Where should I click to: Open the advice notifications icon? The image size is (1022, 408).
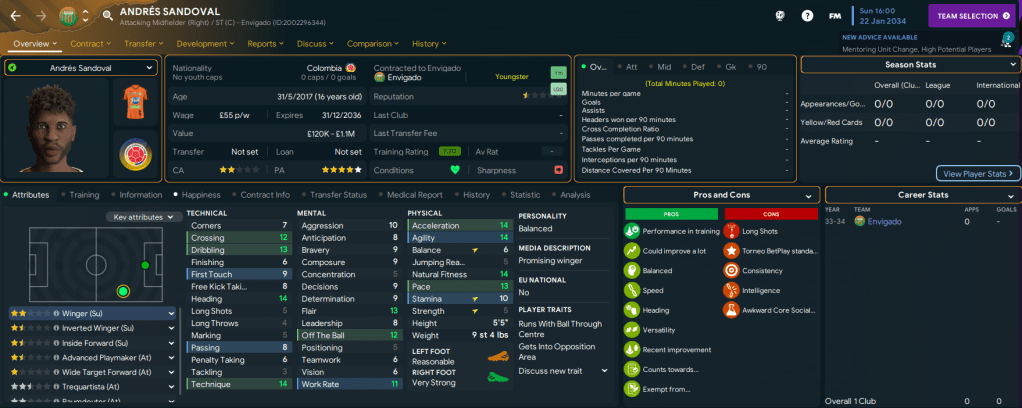pos(1005,42)
